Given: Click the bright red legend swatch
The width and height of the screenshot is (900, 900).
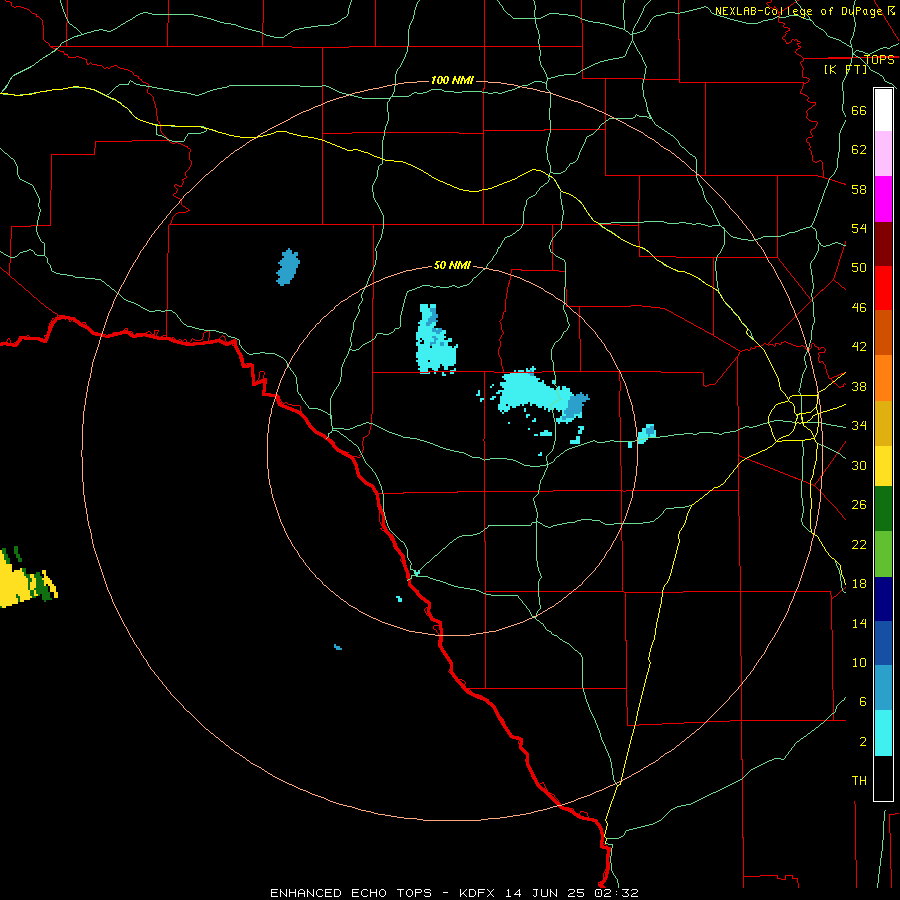Looking at the screenshot, I should pos(883,288).
